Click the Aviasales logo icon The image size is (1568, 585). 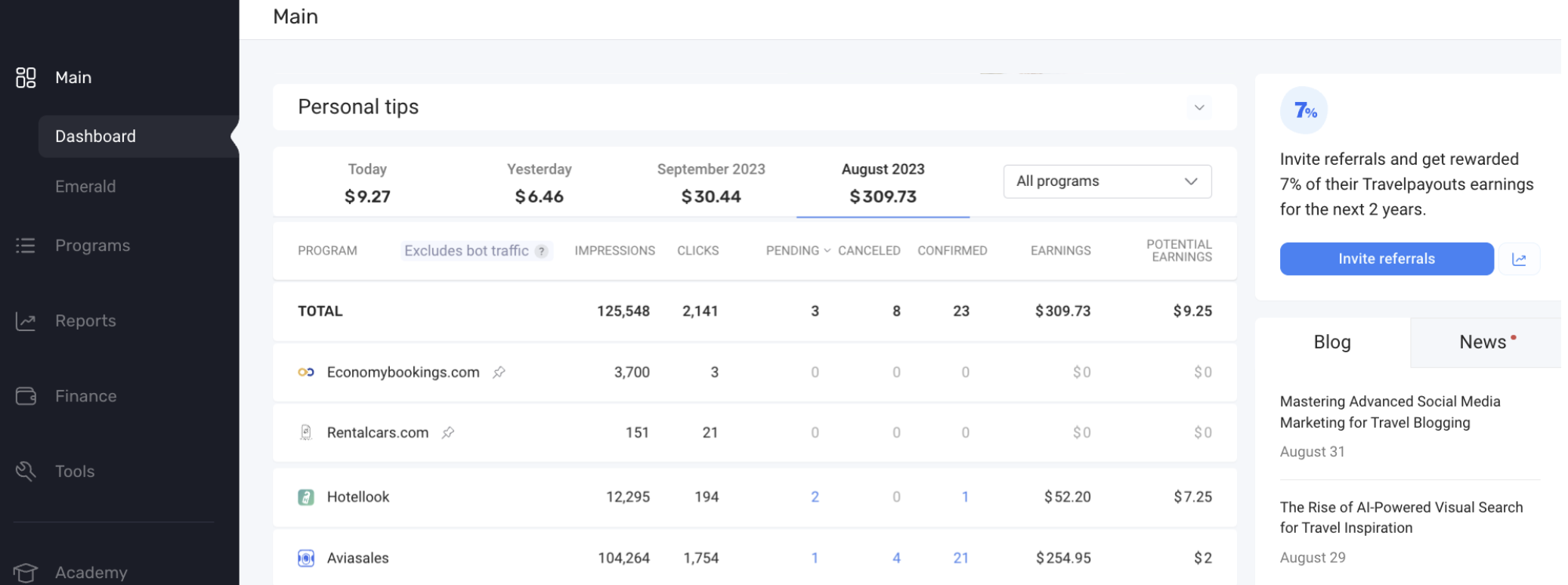click(306, 558)
